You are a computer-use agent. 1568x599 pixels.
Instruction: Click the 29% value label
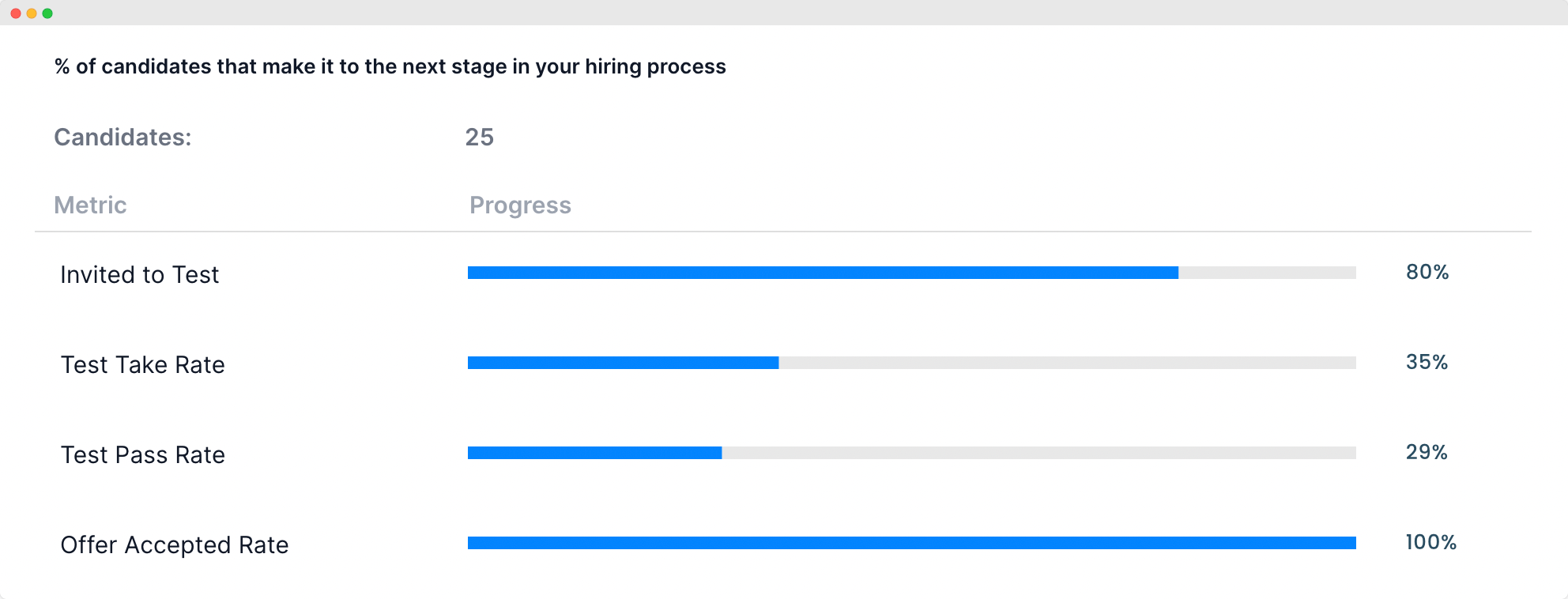click(1427, 452)
